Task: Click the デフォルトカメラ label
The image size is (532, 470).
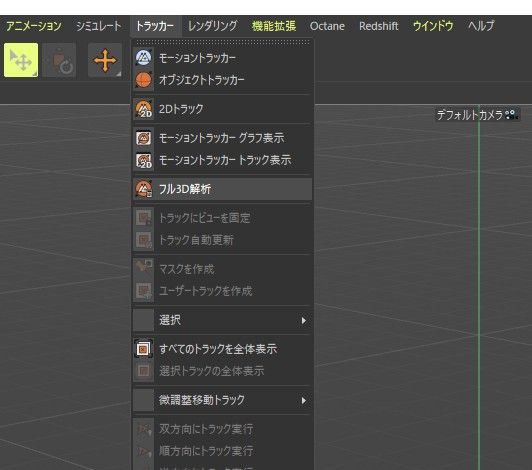Action: 469,115
